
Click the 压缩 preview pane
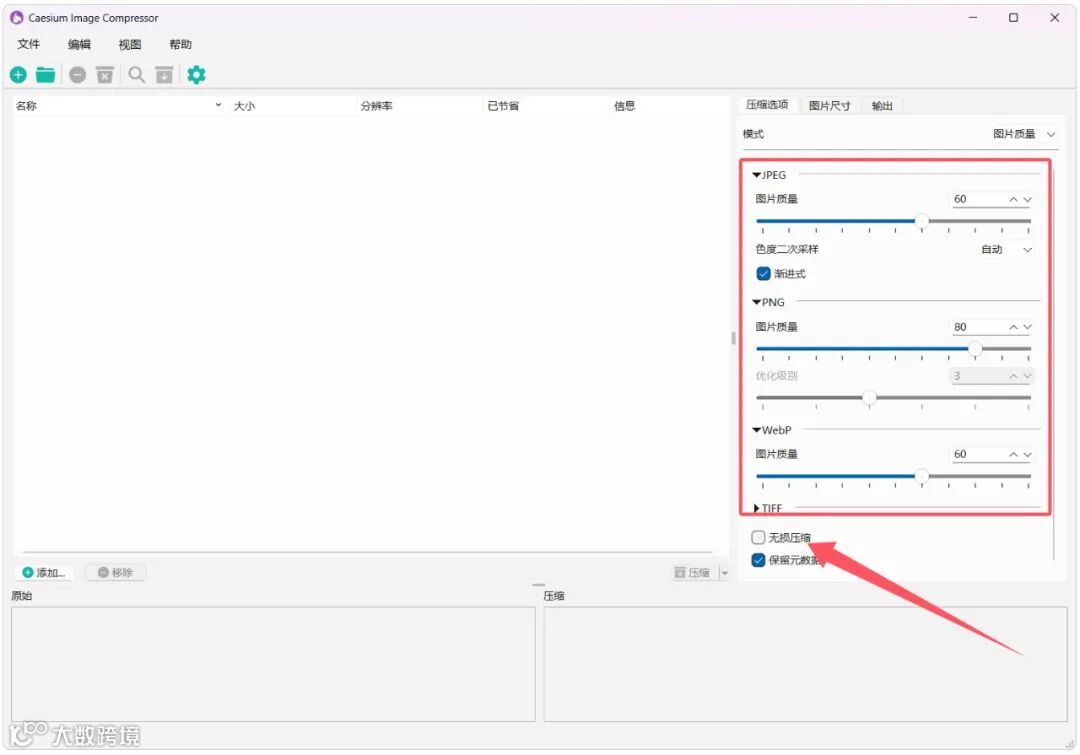805,664
